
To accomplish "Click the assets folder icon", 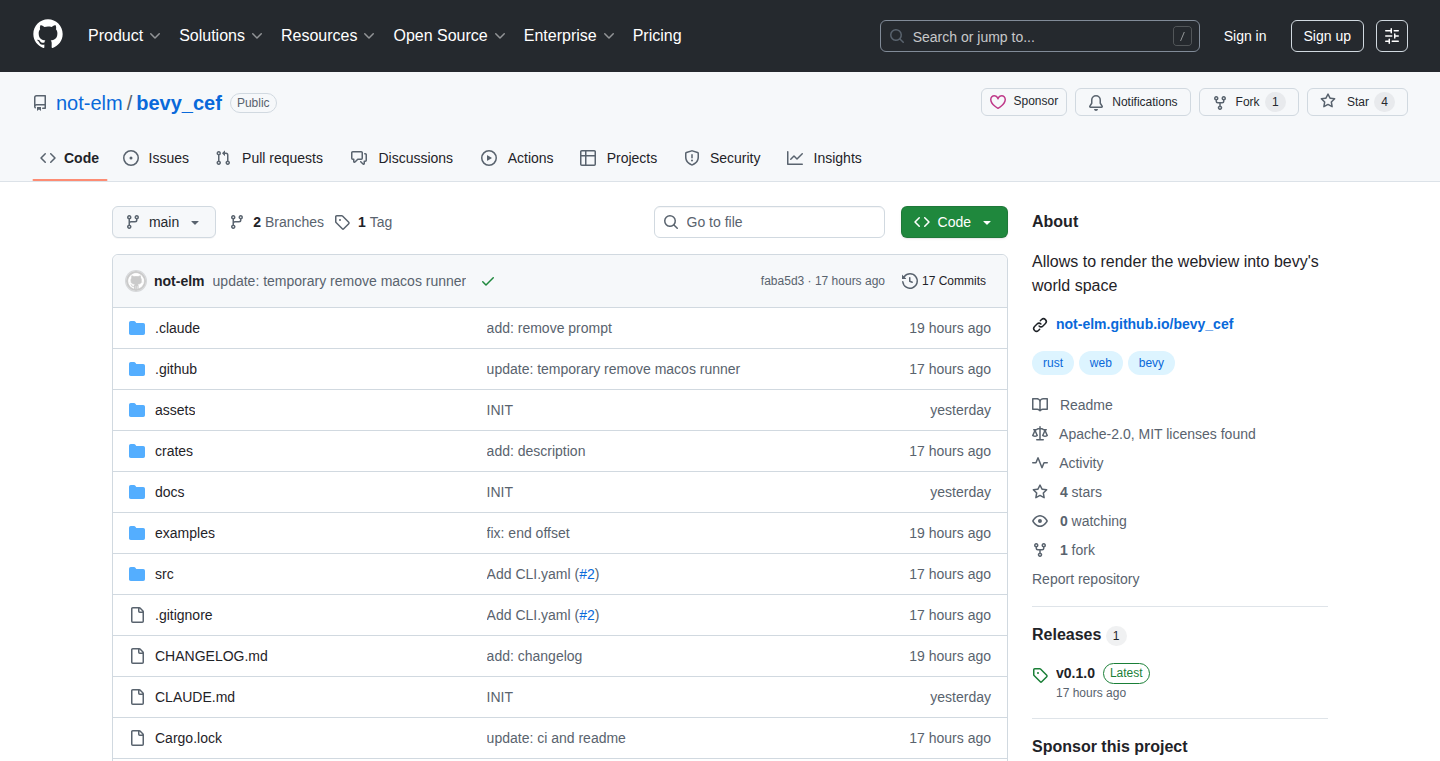I will pyautogui.click(x=137, y=410).
